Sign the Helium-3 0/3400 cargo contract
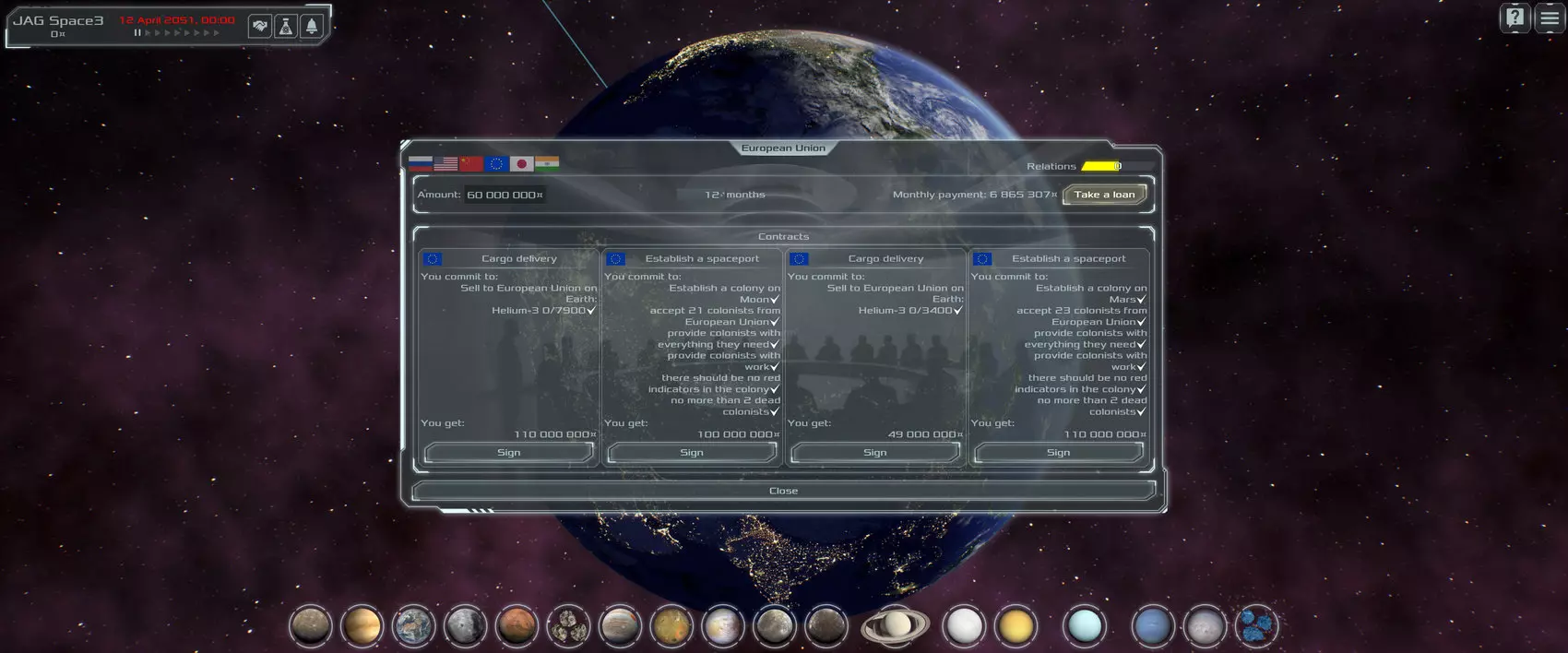 tap(875, 452)
